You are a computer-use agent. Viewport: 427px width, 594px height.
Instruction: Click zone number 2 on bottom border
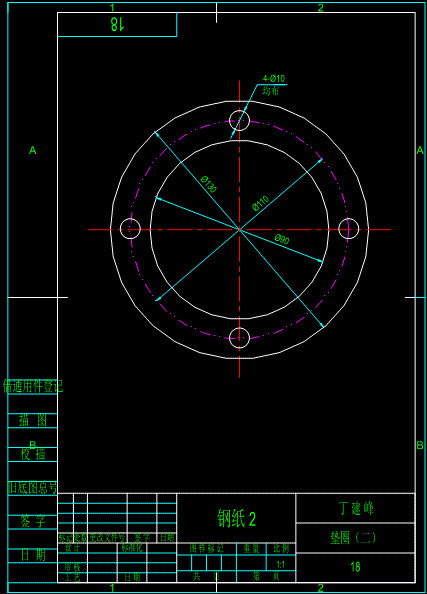[321, 588]
